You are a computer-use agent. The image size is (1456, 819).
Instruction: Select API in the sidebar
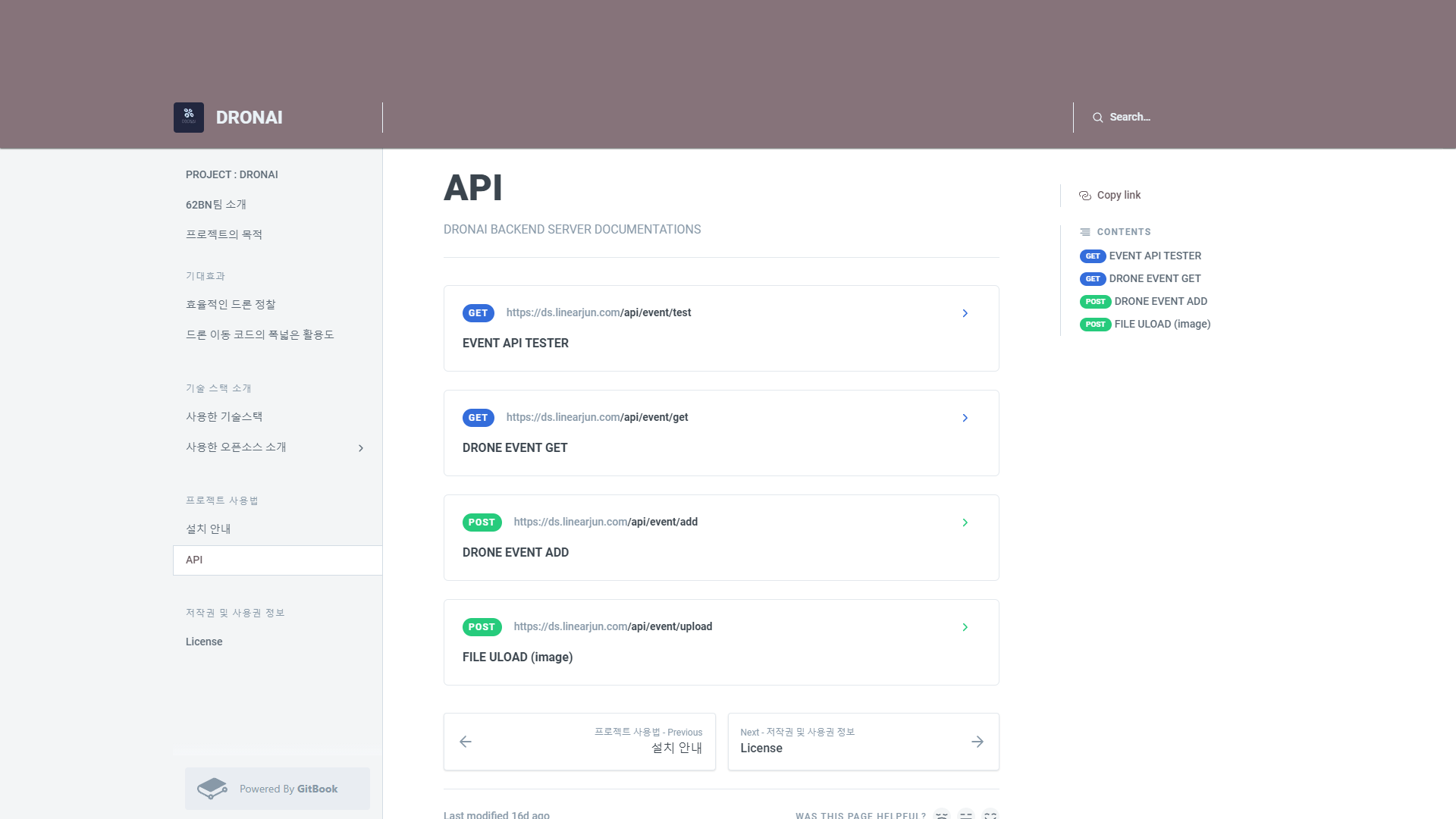tap(194, 560)
